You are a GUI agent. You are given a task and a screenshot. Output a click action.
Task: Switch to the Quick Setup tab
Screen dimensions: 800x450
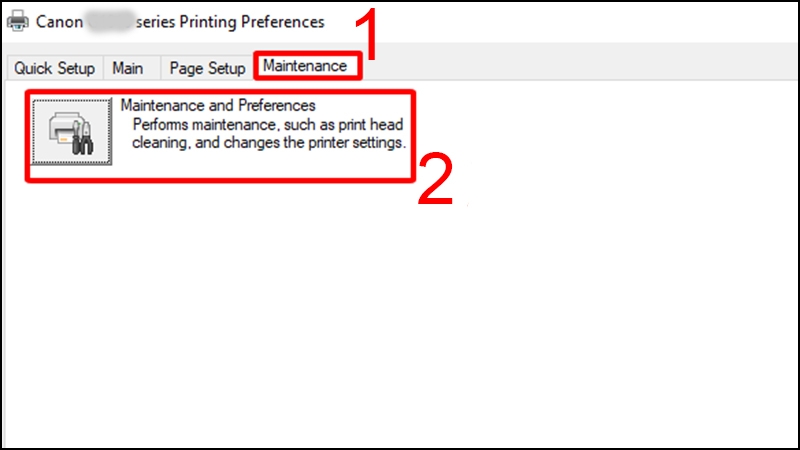54,68
